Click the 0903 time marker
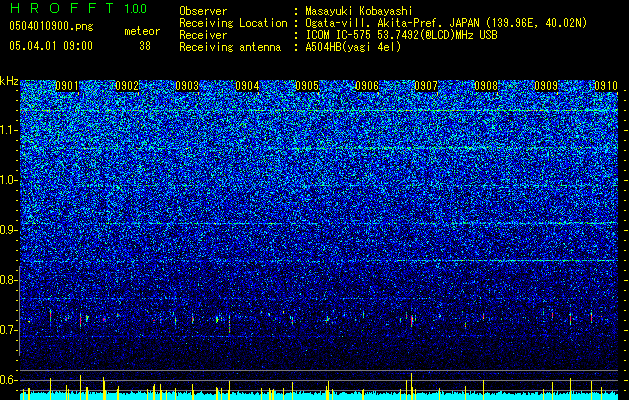 (x=187, y=86)
